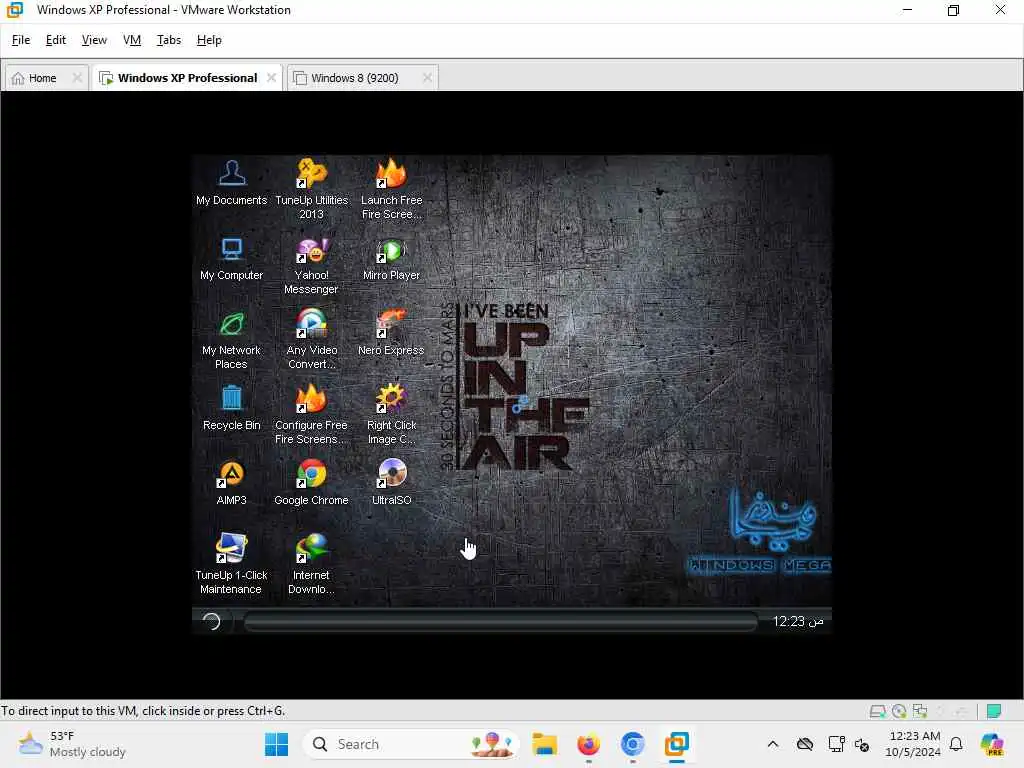Open the weather widget showing 53°F

[72, 744]
